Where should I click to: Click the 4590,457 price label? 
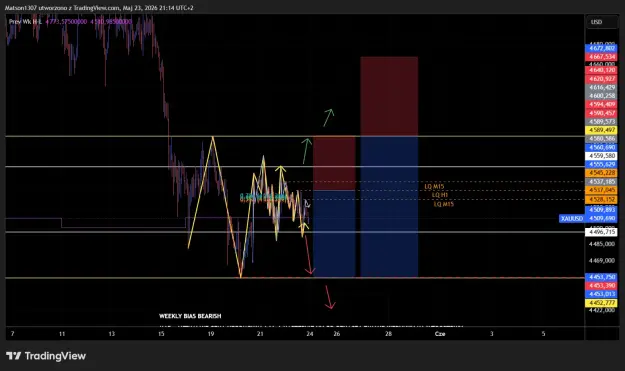point(601,113)
